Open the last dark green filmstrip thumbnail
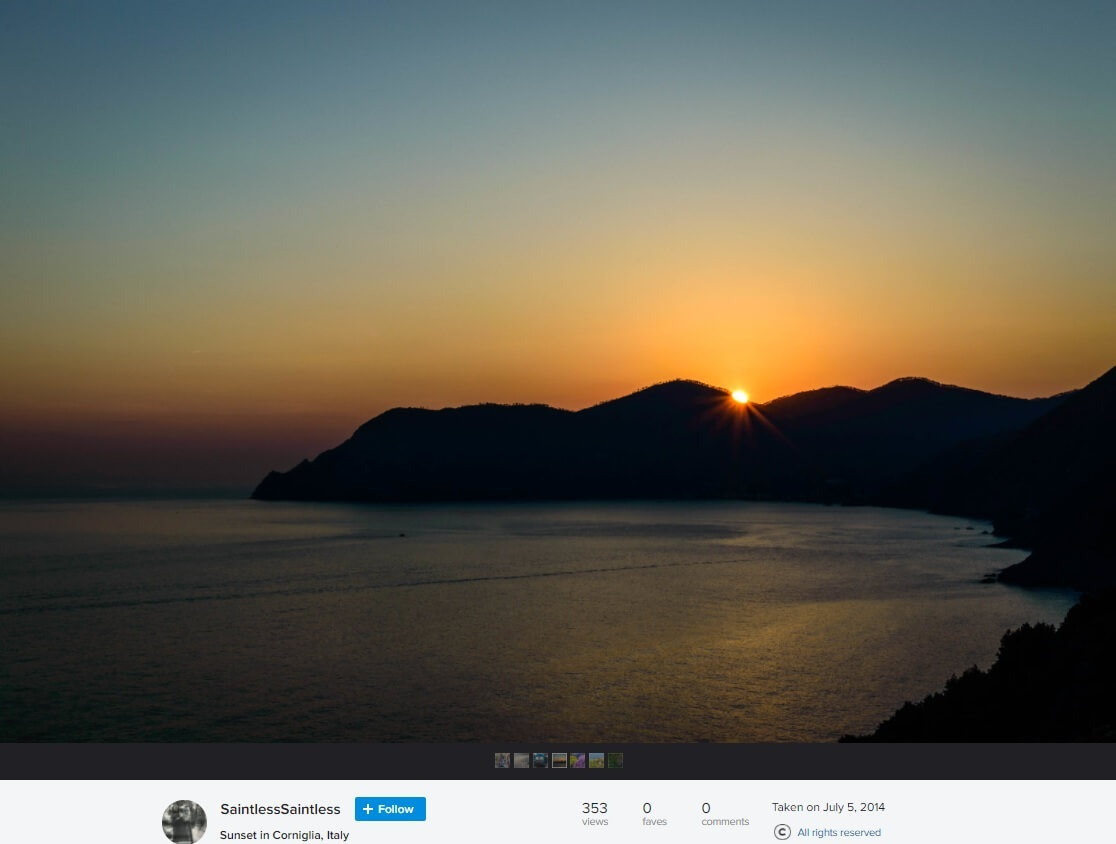This screenshot has width=1116, height=844. [615, 760]
